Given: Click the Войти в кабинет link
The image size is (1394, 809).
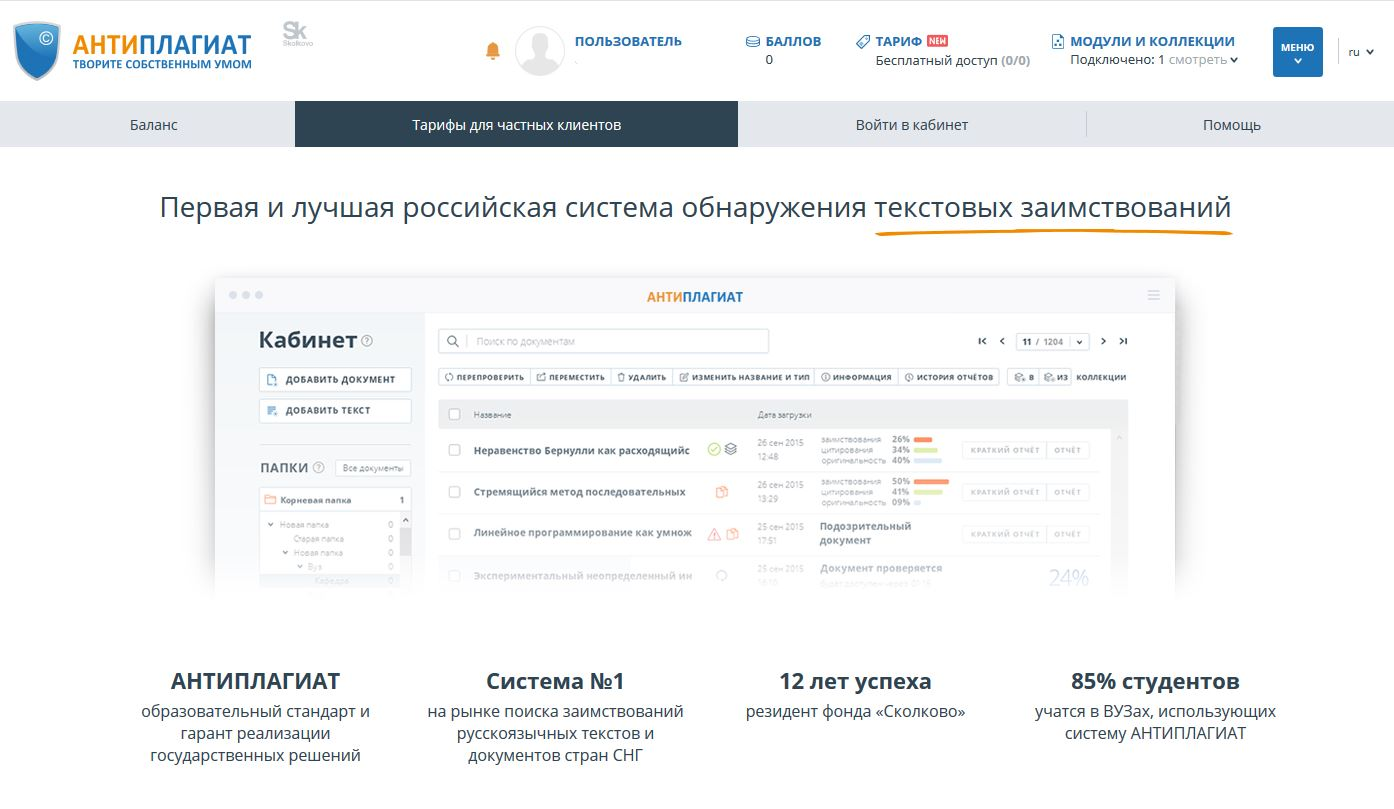Looking at the screenshot, I should 911,125.
